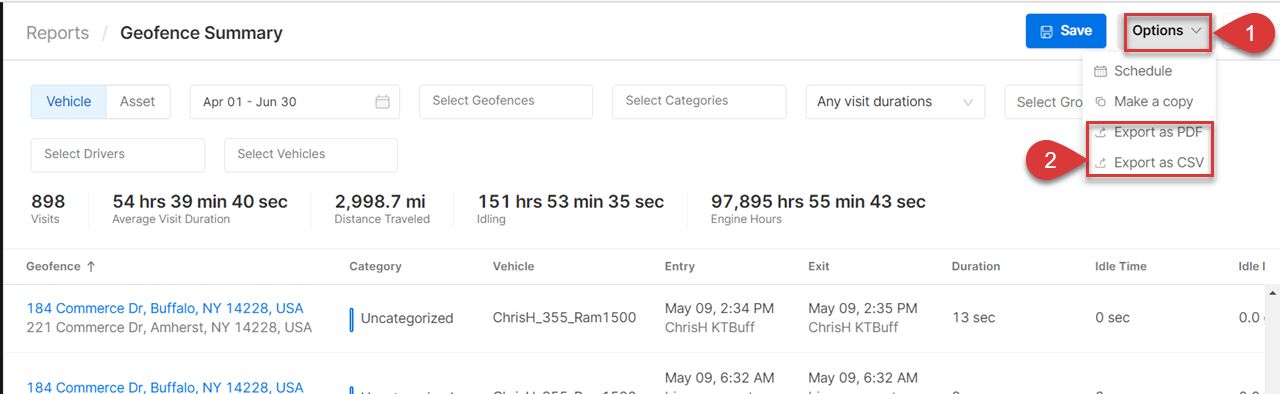The height and width of the screenshot is (394, 1280).
Task: Click the export icon next to Export as PDF
Action: point(1100,132)
